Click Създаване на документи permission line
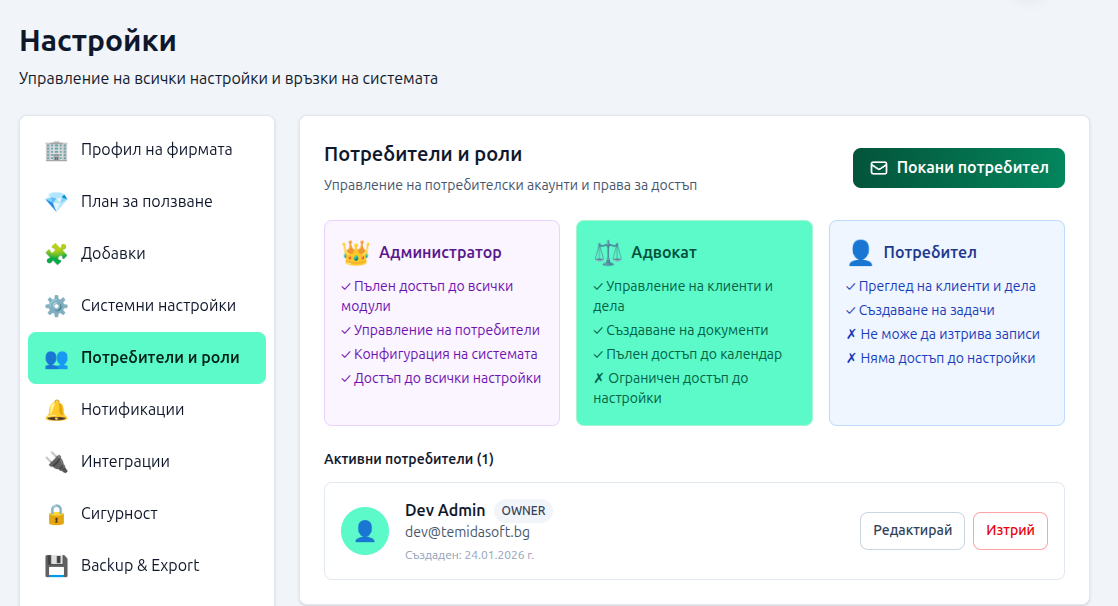This screenshot has height=606, width=1118. click(681, 330)
